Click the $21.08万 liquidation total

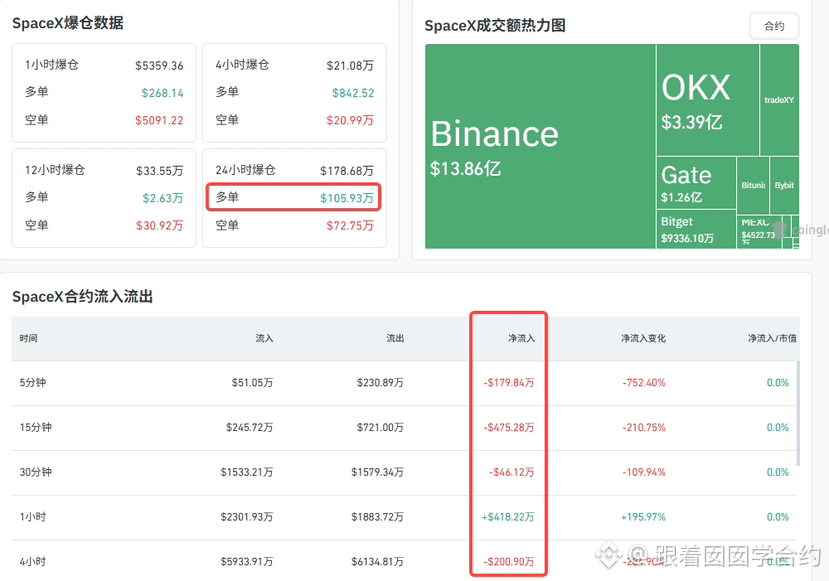[x=350, y=66]
